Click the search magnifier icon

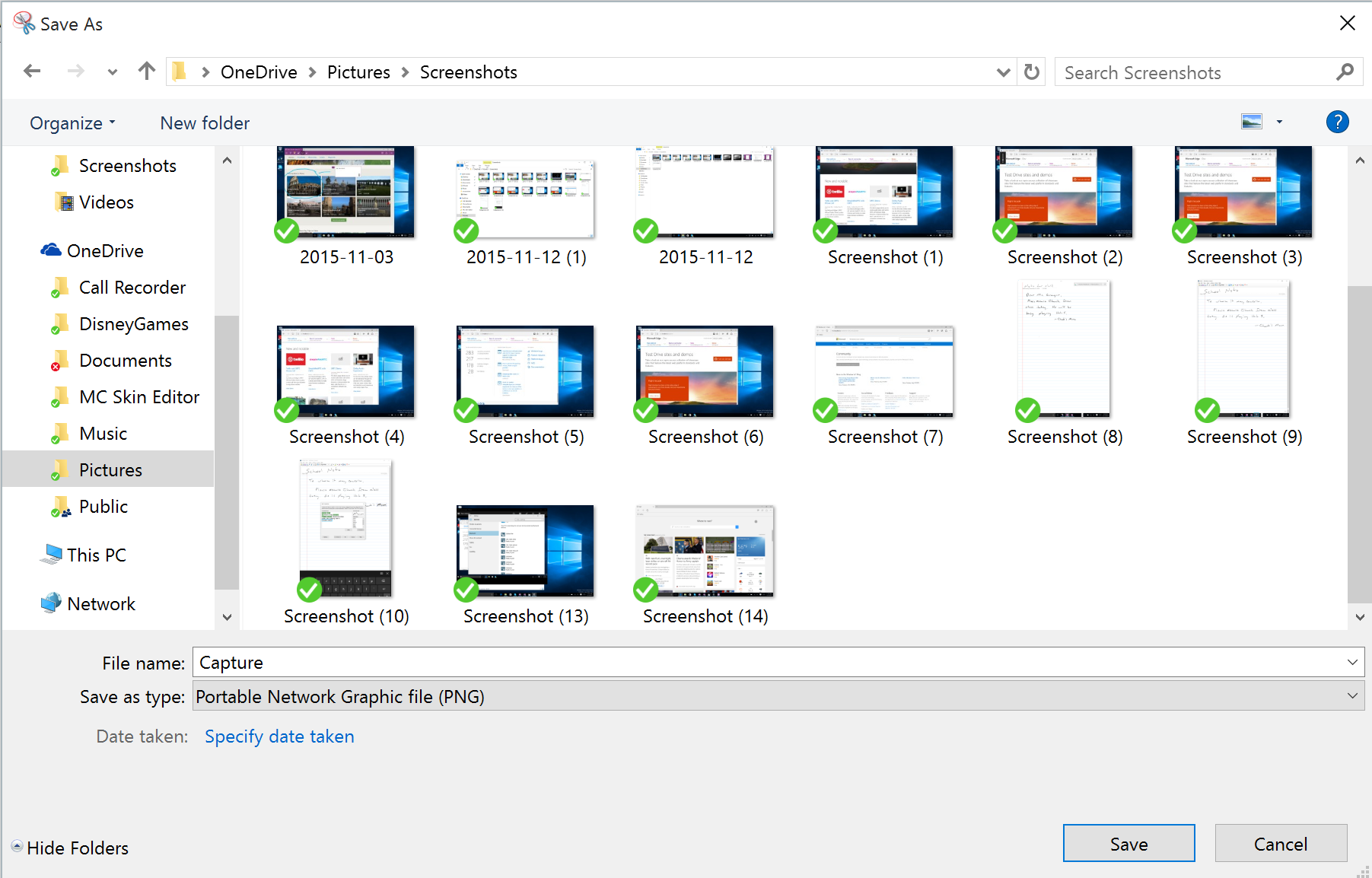coord(1345,72)
